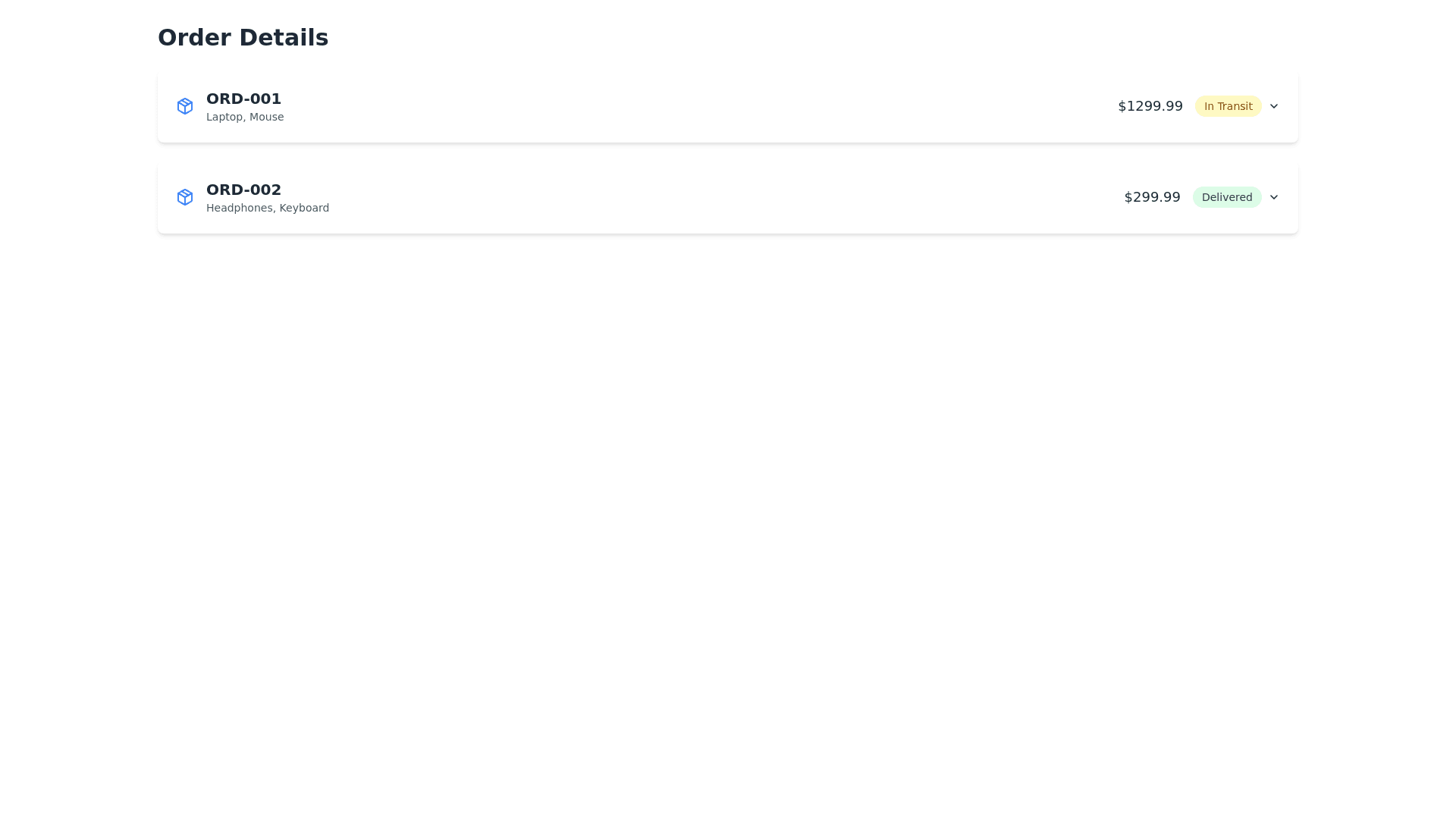Screen dimensions: 1456x819
Task: Click the yellow In Transit status badge
Action: coord(1228,106)
